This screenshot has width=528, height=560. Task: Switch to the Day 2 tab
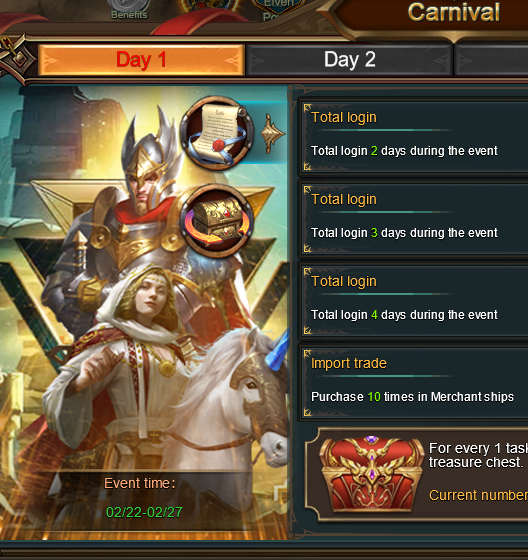[x=349, y=60]
